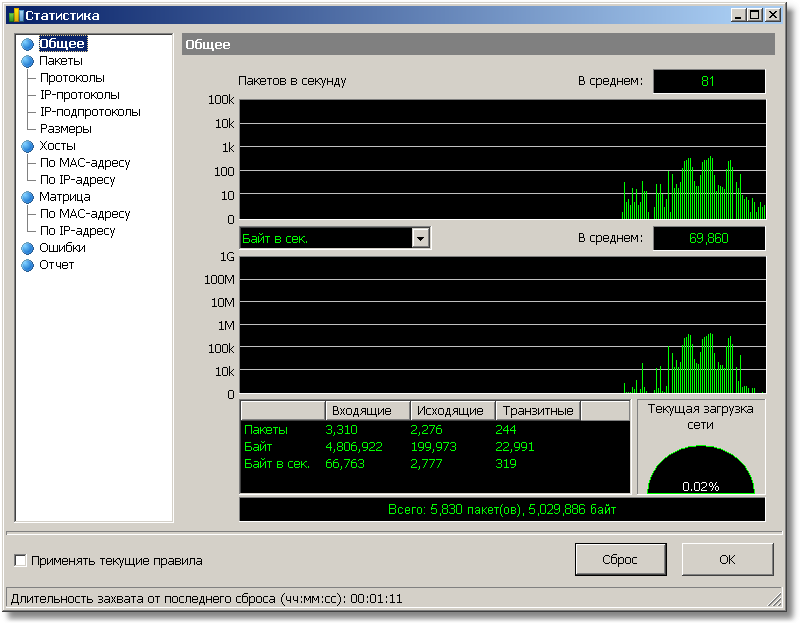Open По IP-адресу under Матрица

click(78, 231)
